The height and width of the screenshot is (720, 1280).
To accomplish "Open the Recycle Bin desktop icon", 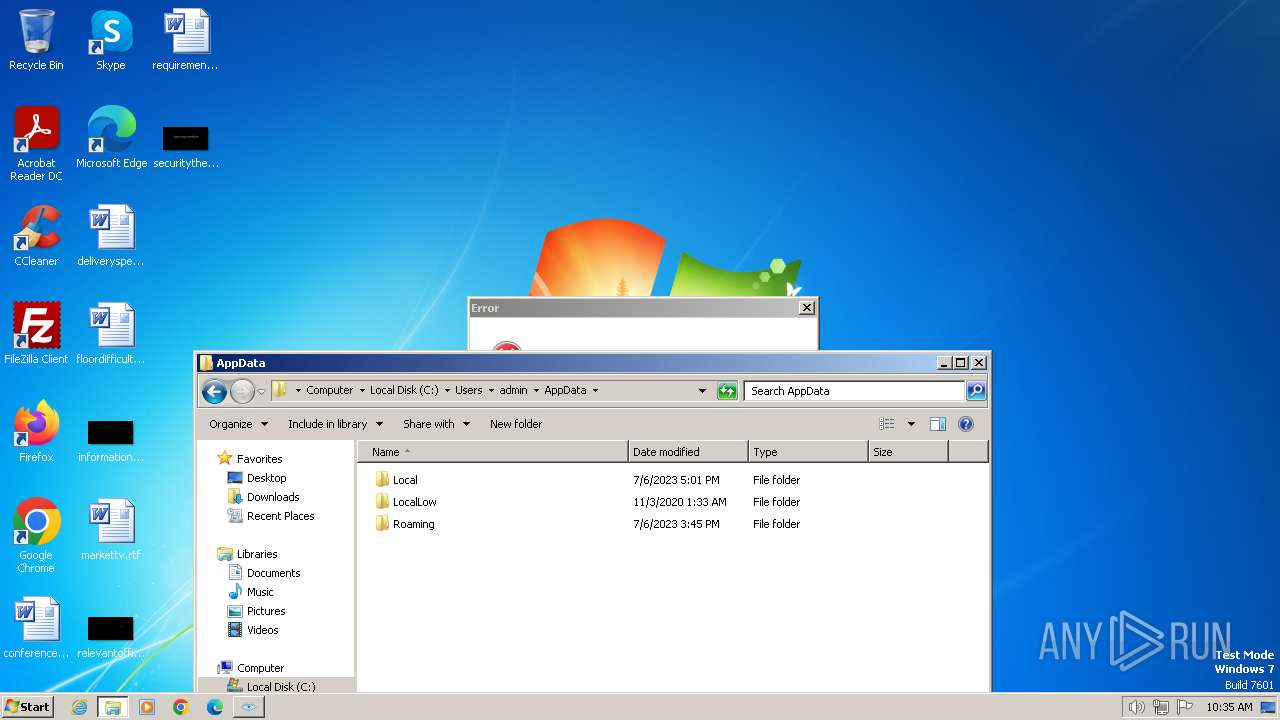I will pyautogui.click(x=36, y=40).
